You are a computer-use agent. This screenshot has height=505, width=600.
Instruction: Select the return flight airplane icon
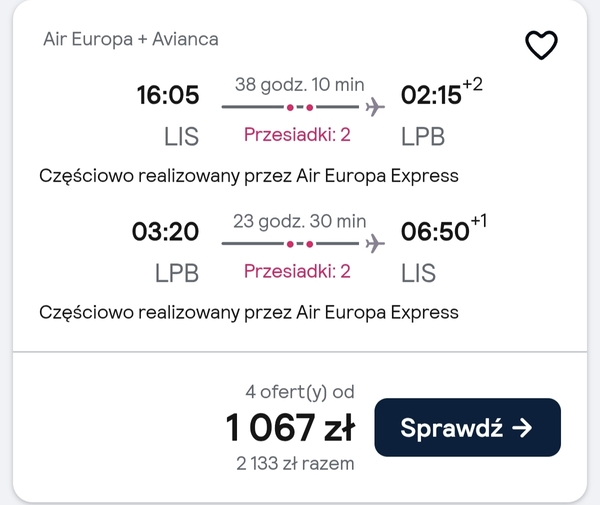(x=375, y=244)
